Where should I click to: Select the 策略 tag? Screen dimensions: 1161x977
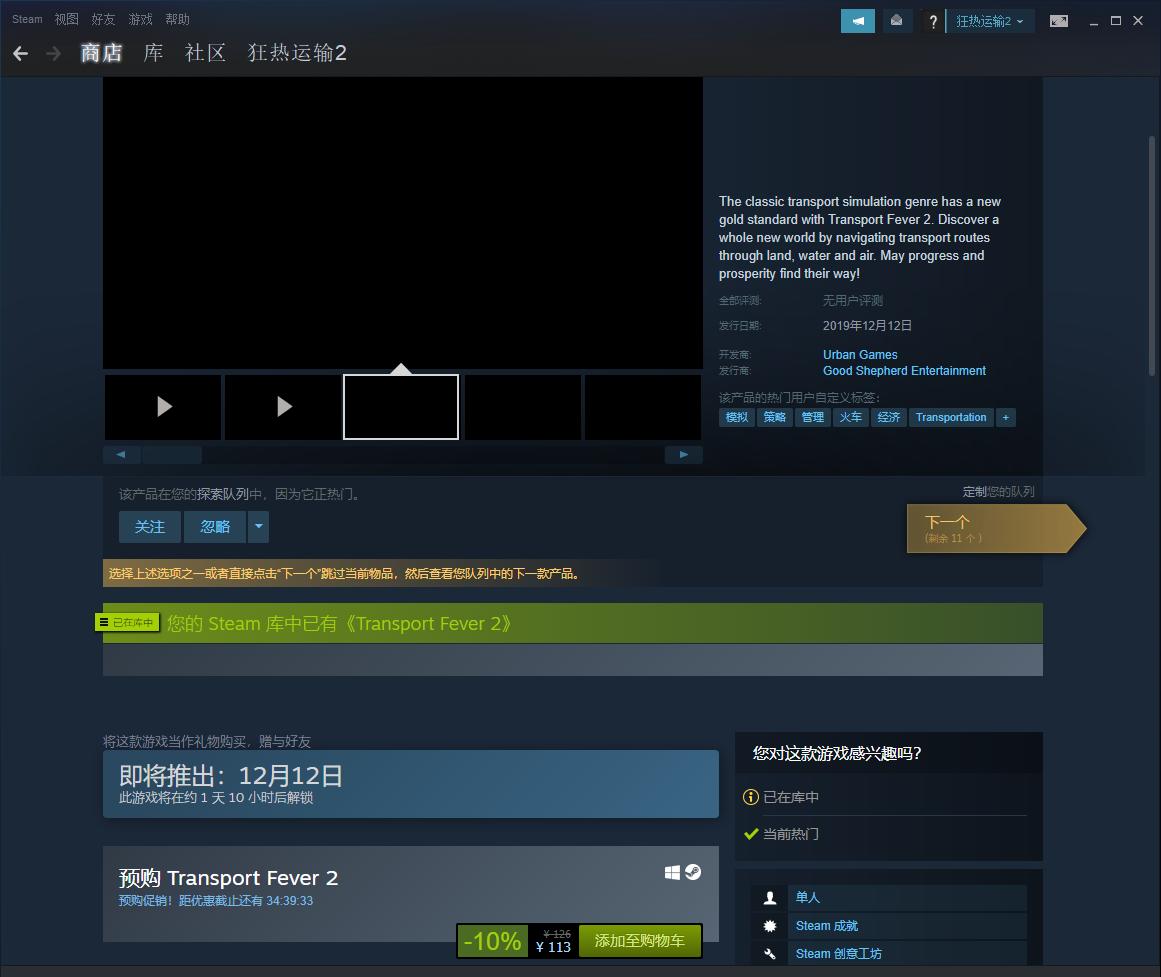[774, 417]
